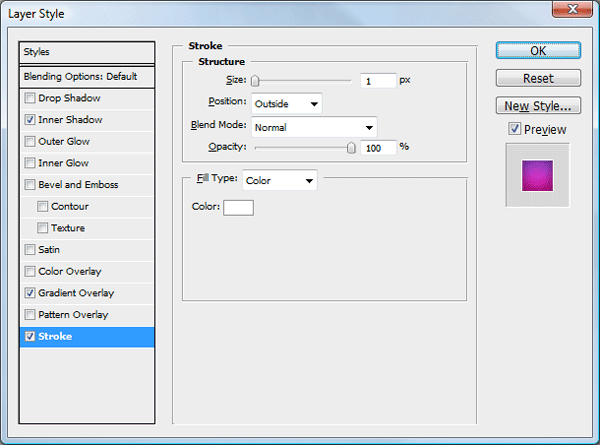Image resolution: width=600 pixels, height=445 pixels.
Task: Enable the Satin checkbox
Action: coord(30,250)
